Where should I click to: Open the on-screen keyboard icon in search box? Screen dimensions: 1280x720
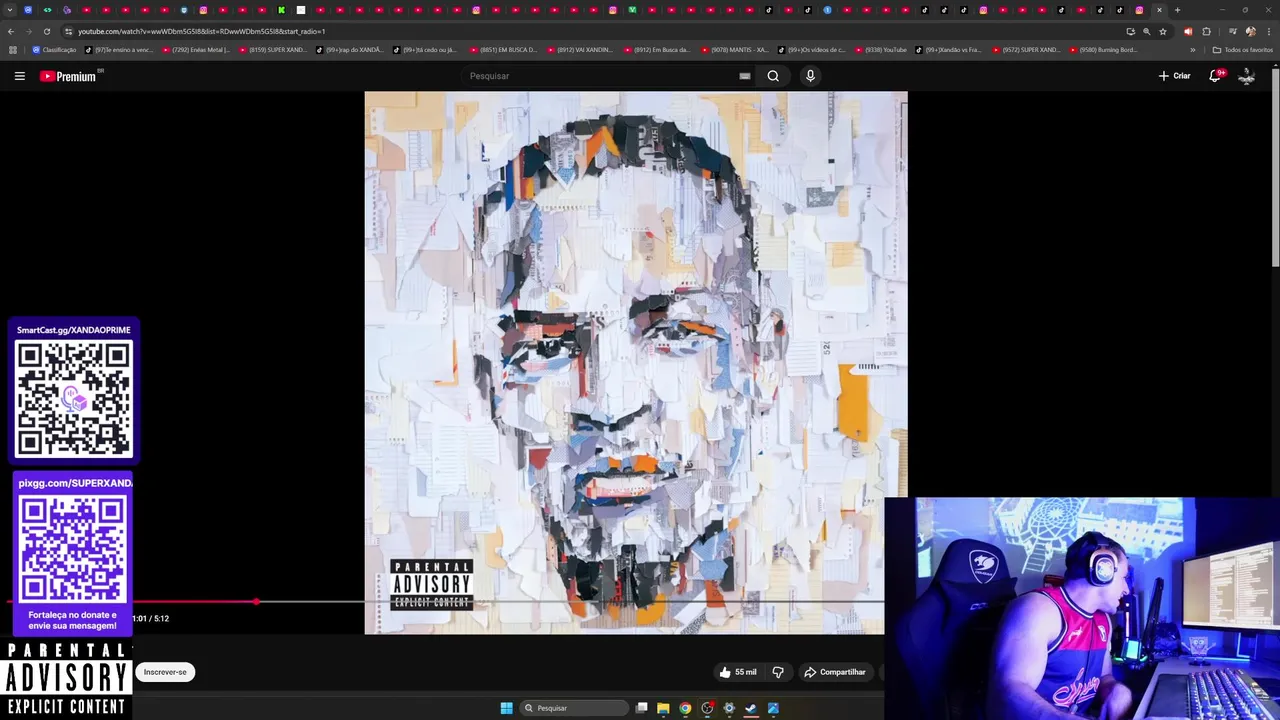744,76
